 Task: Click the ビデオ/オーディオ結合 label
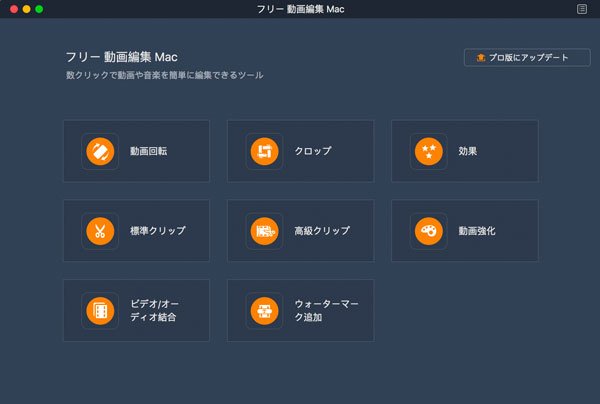coord(155,310)
